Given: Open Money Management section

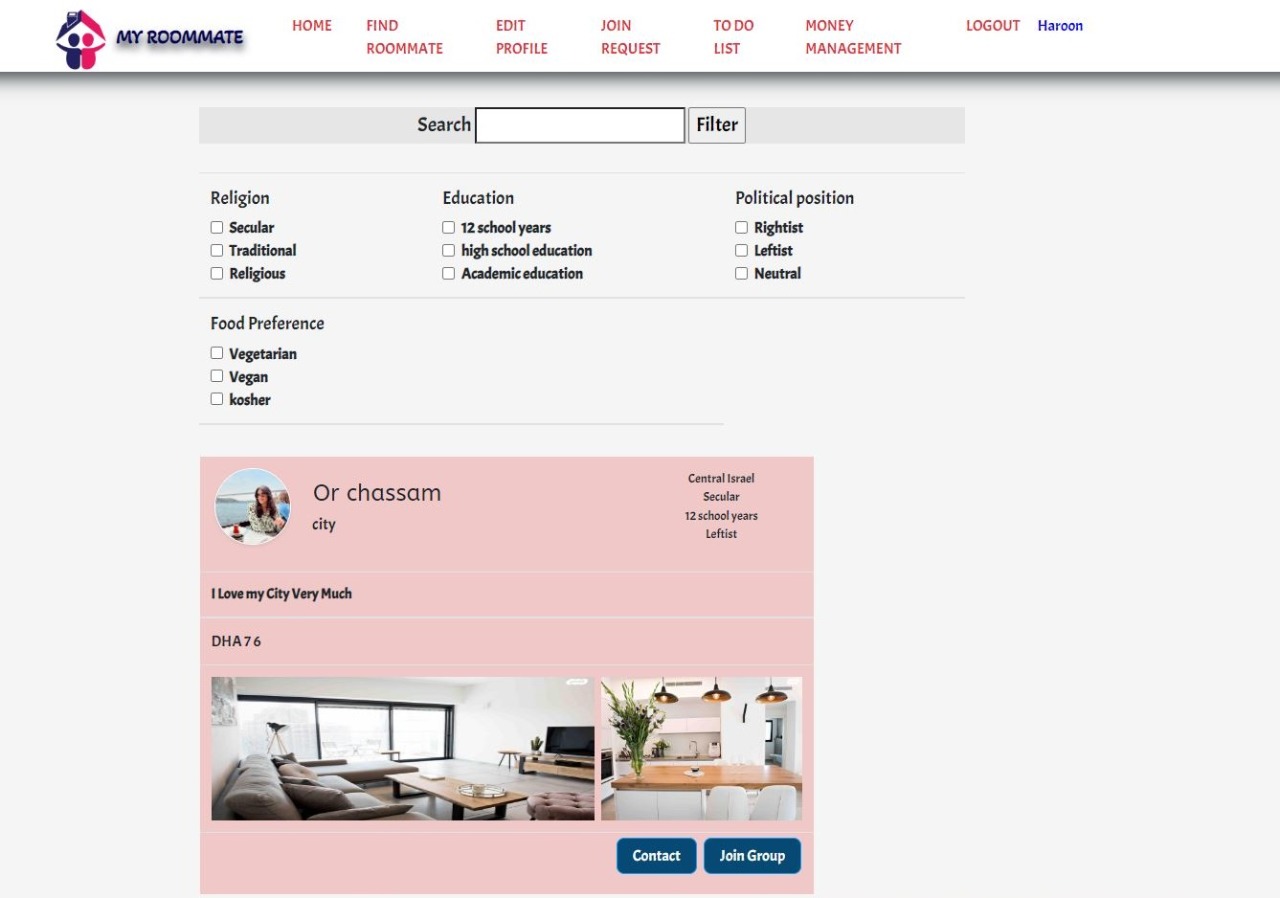Looking at the screenshot, I should (853, 37).
